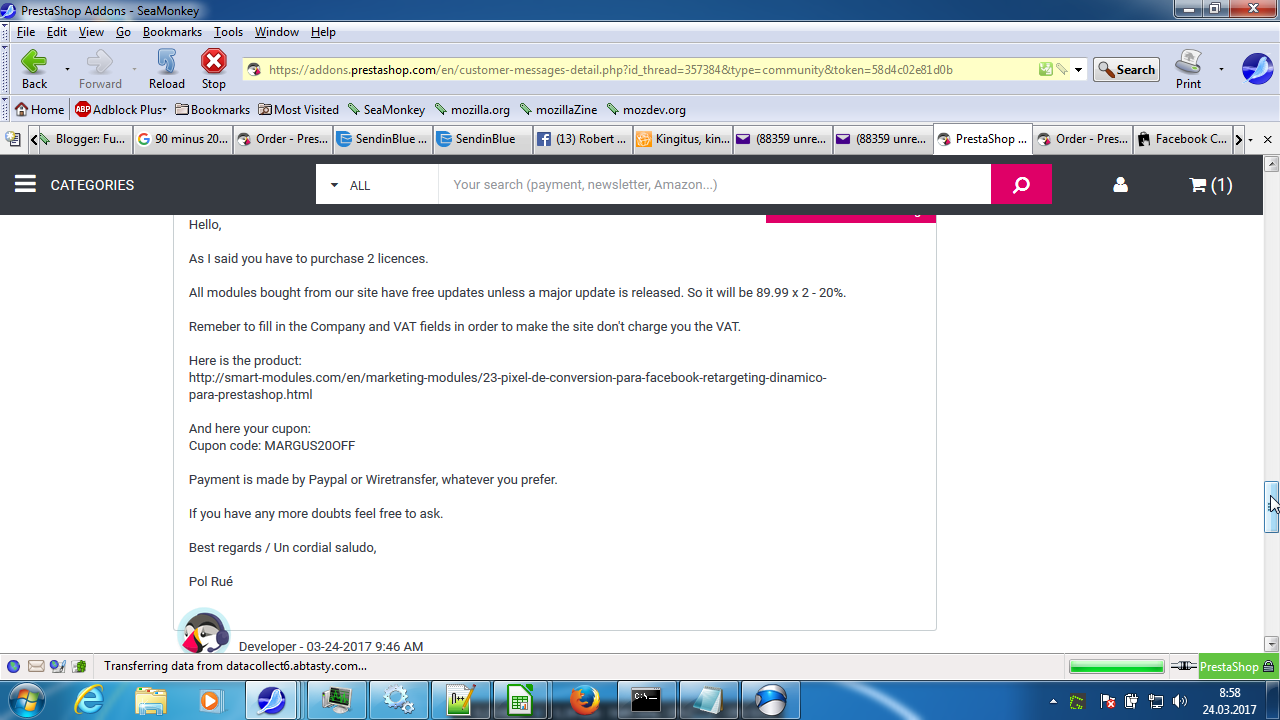Open Windows Explorer from the taskbar

tap(151, 700)
